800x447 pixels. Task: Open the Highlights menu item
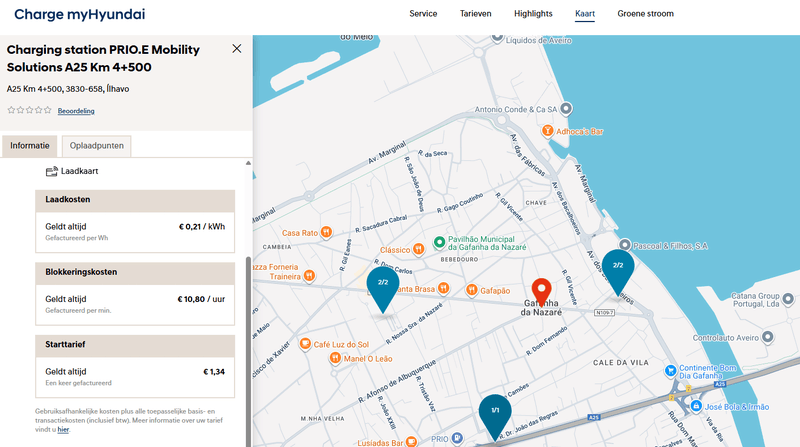[533, 14]
